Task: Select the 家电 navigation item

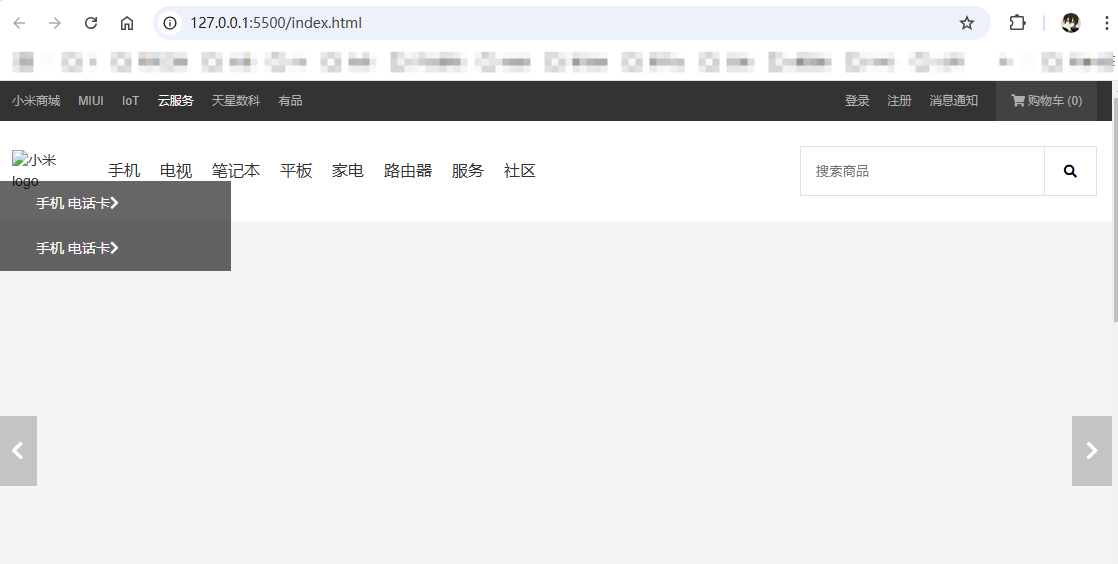Action: click(348, 170)
